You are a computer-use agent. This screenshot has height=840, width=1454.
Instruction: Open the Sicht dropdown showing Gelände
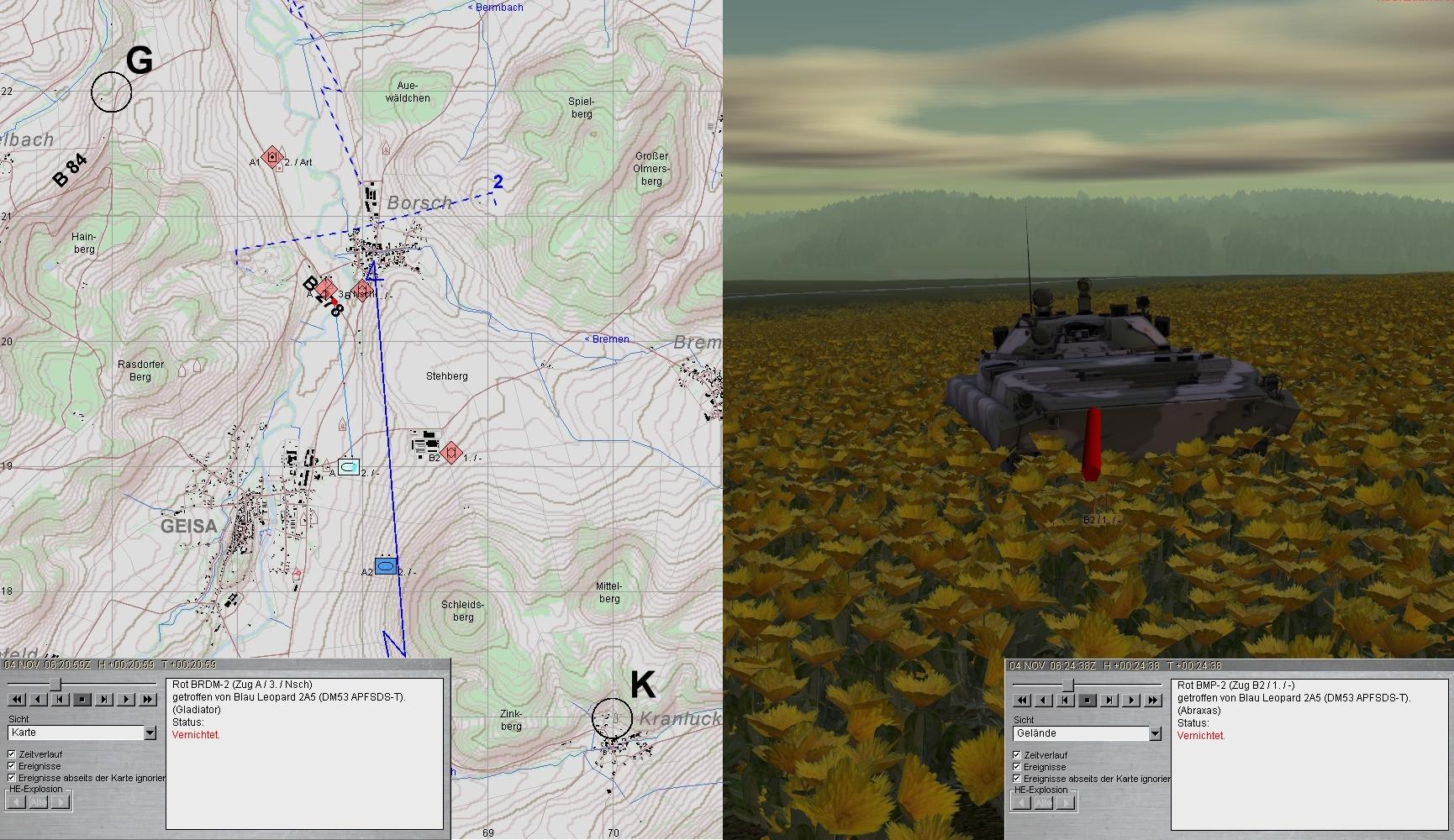click(1155, 734)
